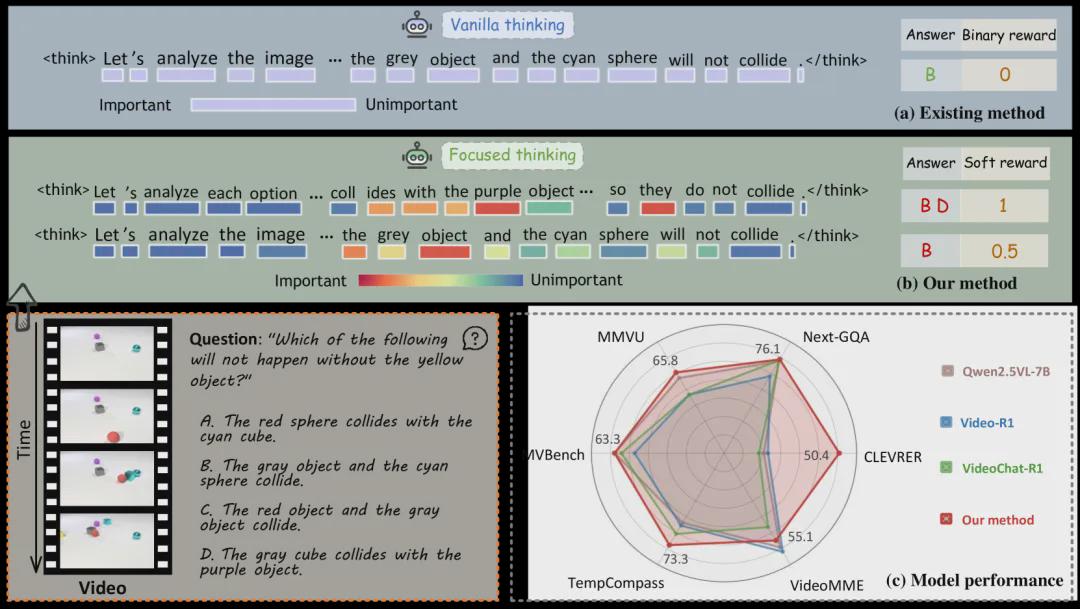Click the question mark speech bubble icon

[476, 339]
